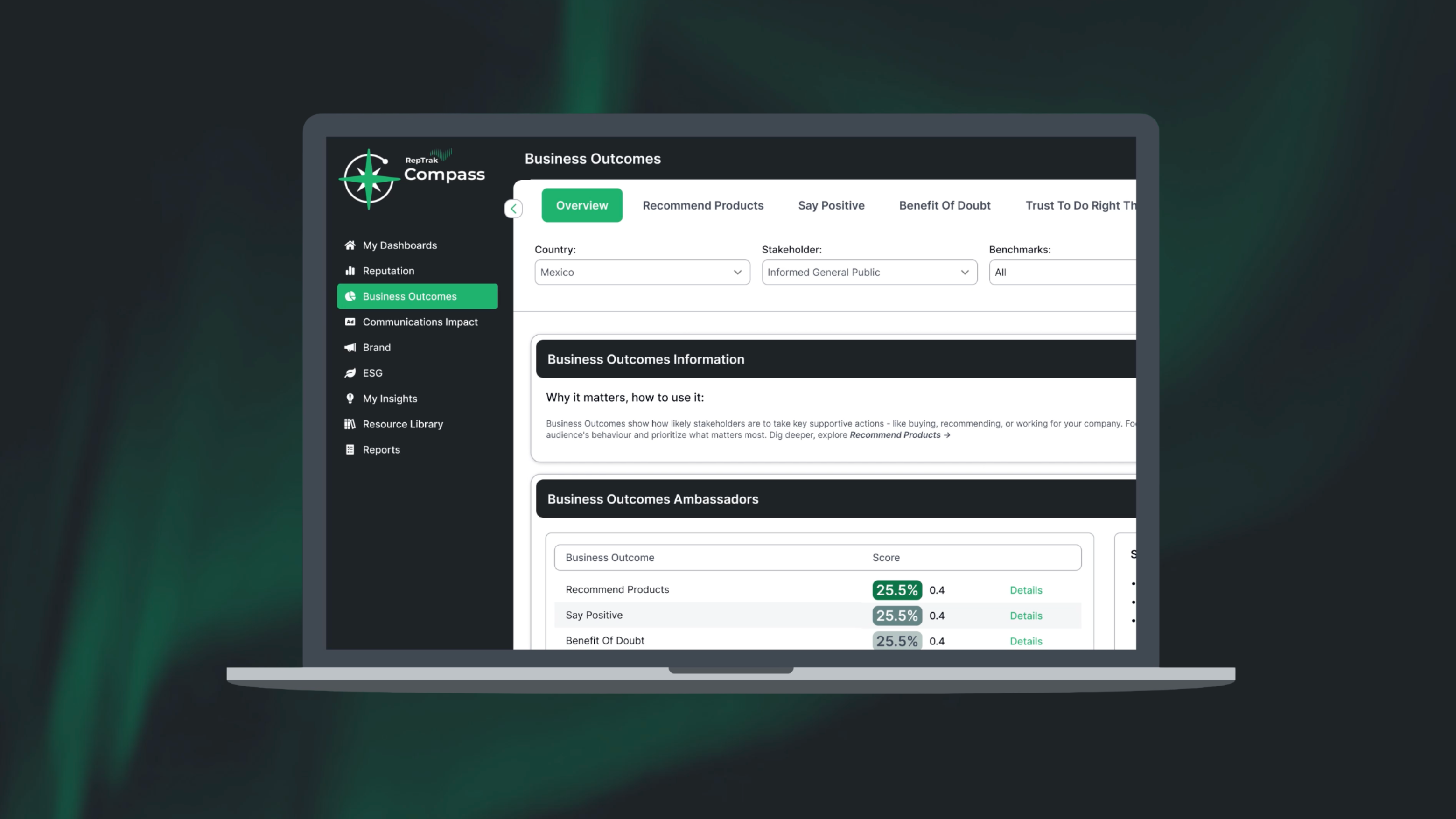Follow the italic Recommend Products arrow link
1456x819 pixels.
pos(899,435)
